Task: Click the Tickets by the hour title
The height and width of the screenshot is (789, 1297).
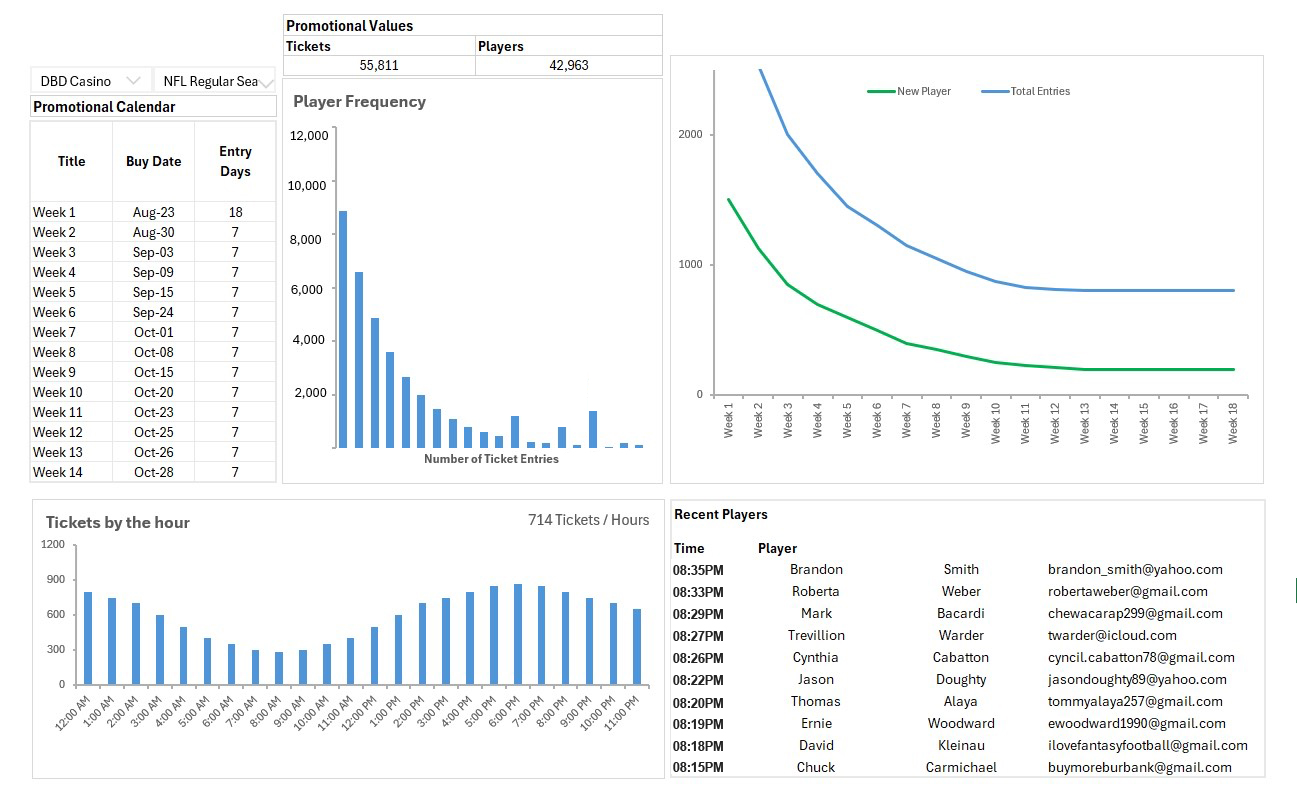Action: (117, 522)
